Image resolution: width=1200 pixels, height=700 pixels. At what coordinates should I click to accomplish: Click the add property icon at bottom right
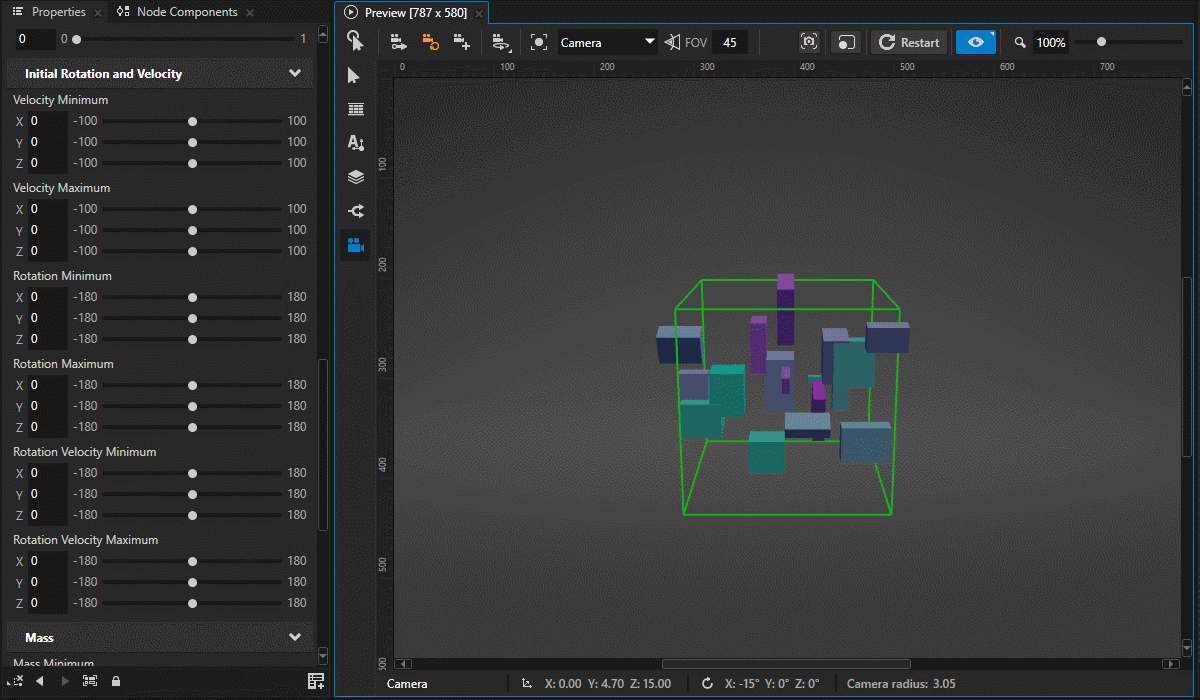point(316,680)
